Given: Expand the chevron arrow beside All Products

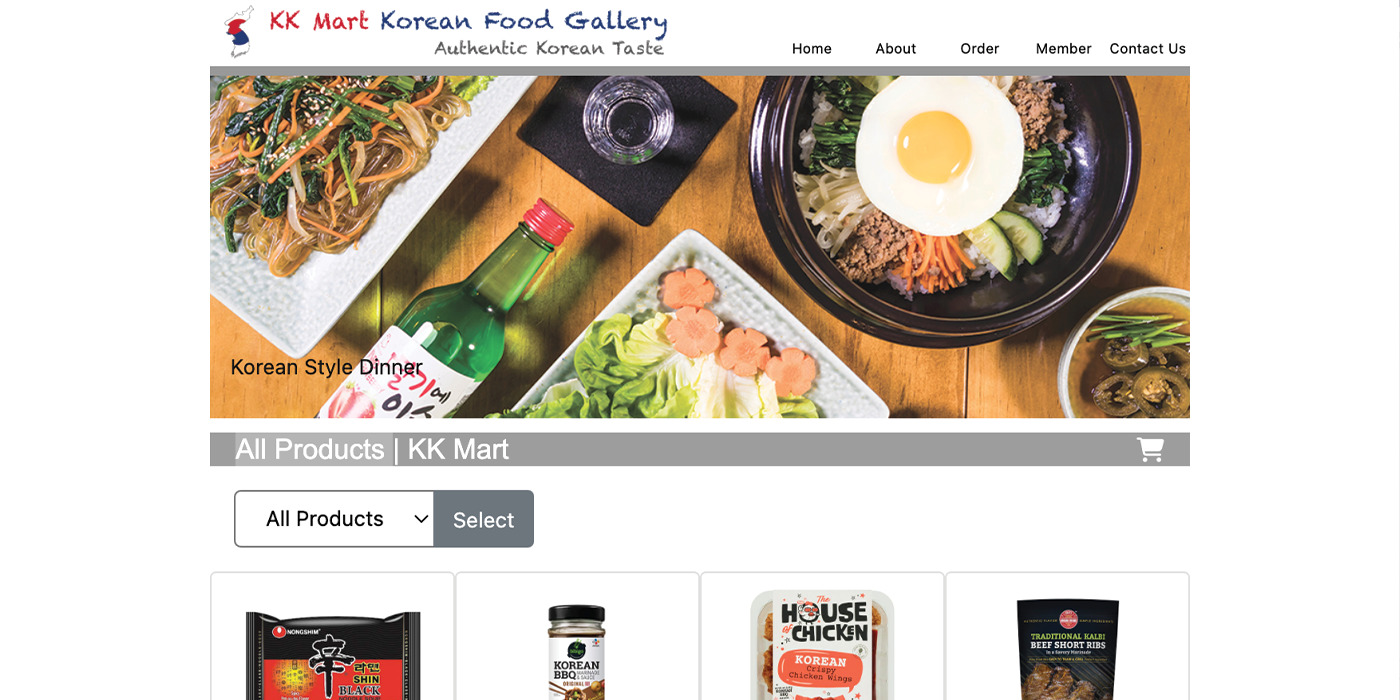Looking at the screenshot, I should click(421, 519).
